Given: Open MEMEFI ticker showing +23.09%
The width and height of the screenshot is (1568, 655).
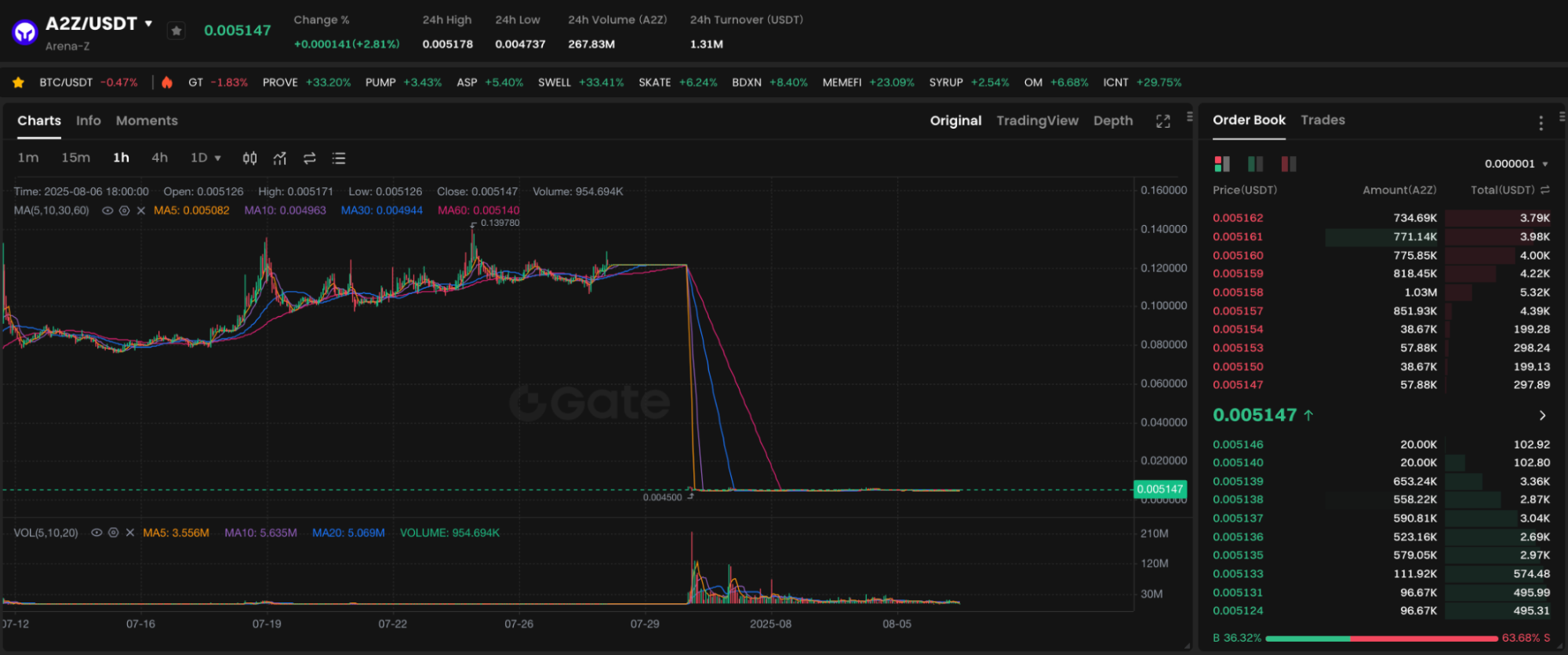Looking at the screenshot, I should click(868, 82).
